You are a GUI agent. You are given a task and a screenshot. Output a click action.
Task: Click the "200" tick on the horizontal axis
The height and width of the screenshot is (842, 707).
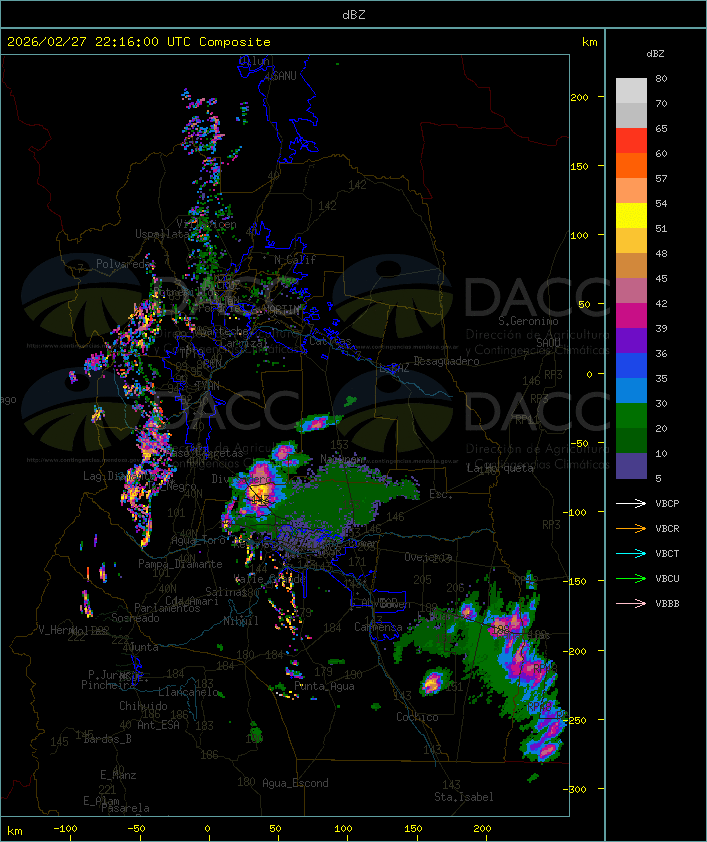click(483, 829)
